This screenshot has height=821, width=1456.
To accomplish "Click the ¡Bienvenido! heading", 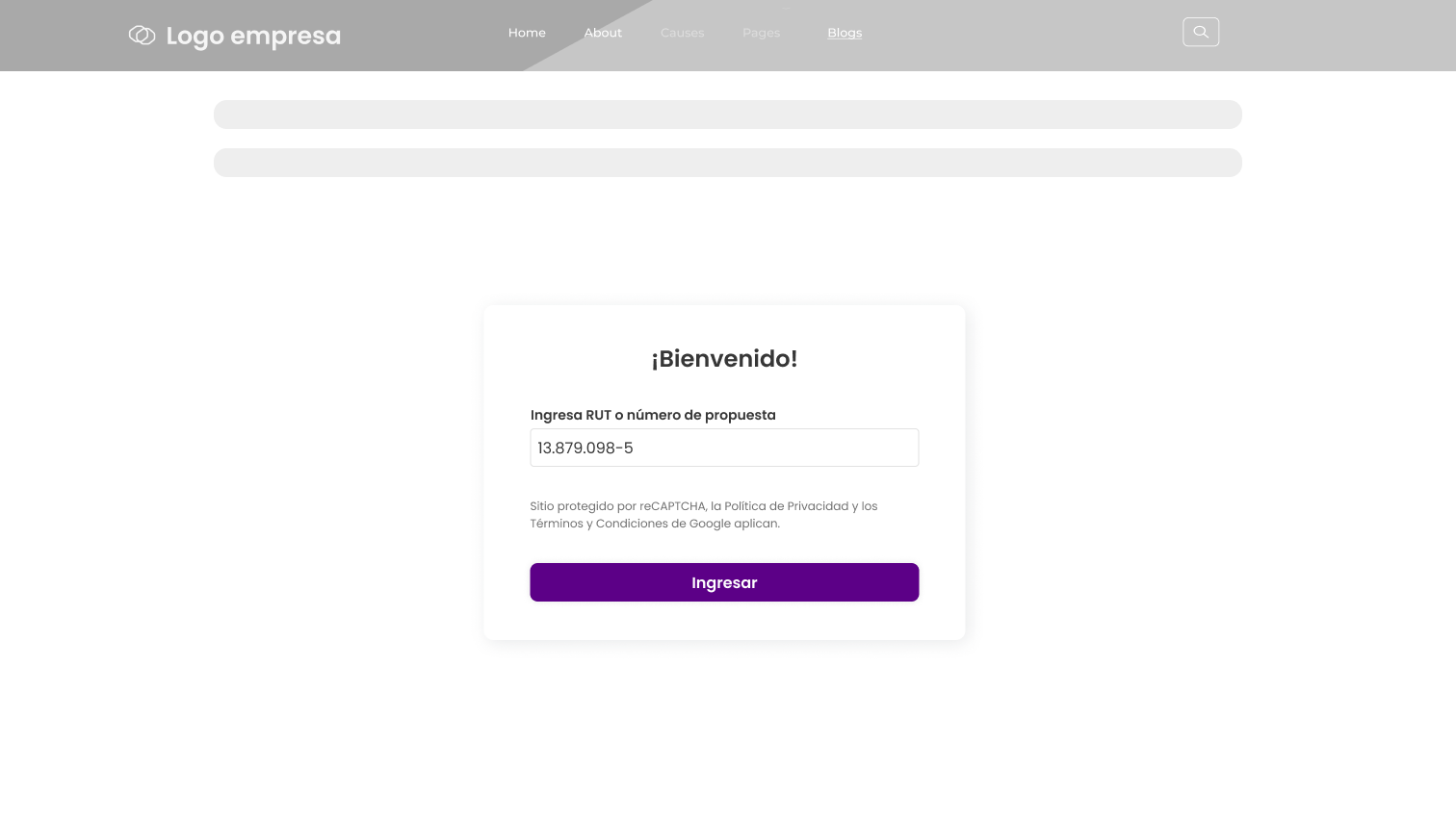I will tap(724, 358).
